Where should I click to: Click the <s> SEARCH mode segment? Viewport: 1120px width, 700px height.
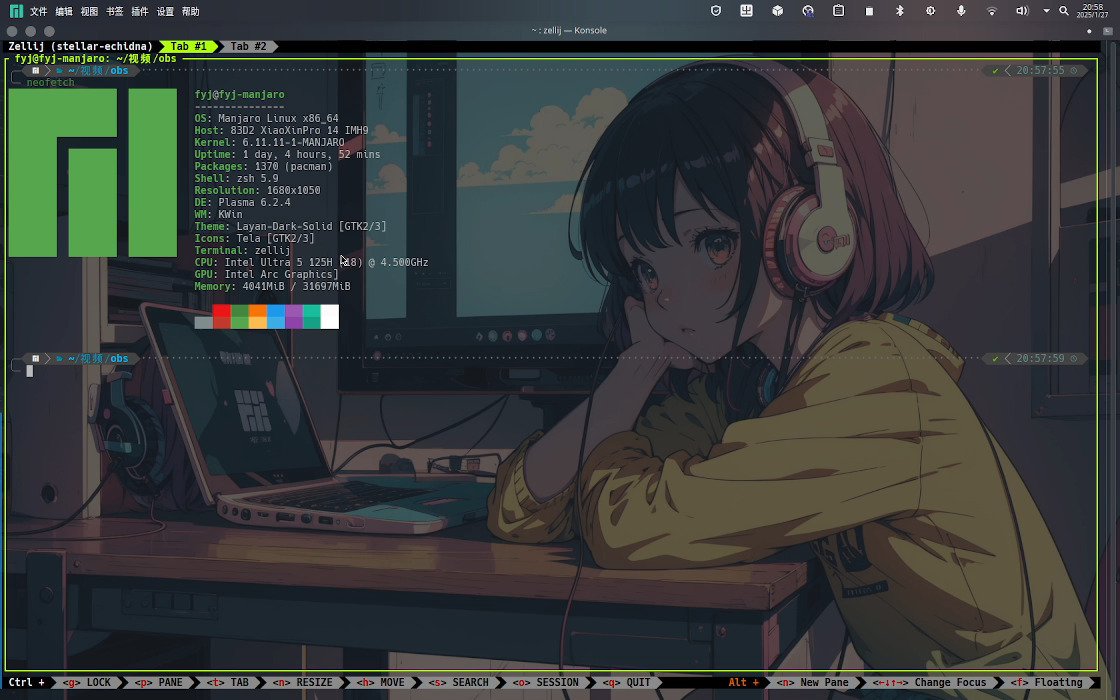coord(459,683)
